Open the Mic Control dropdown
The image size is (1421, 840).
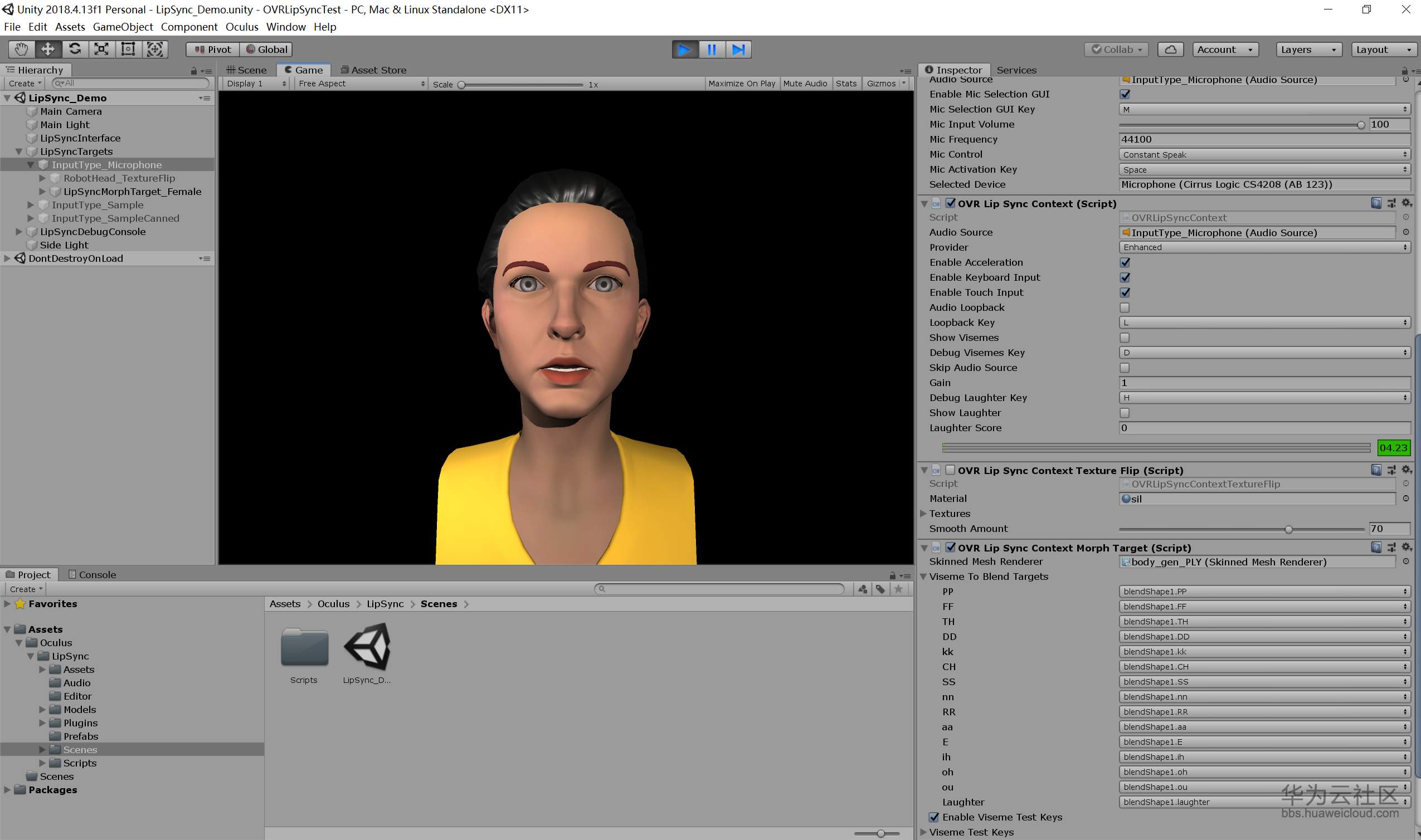[1264, 154]
